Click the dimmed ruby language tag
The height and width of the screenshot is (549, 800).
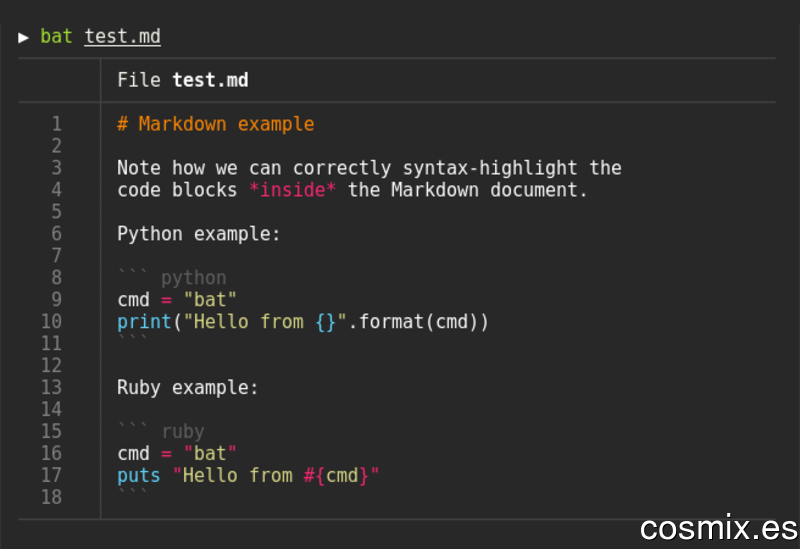pos(183,432)
